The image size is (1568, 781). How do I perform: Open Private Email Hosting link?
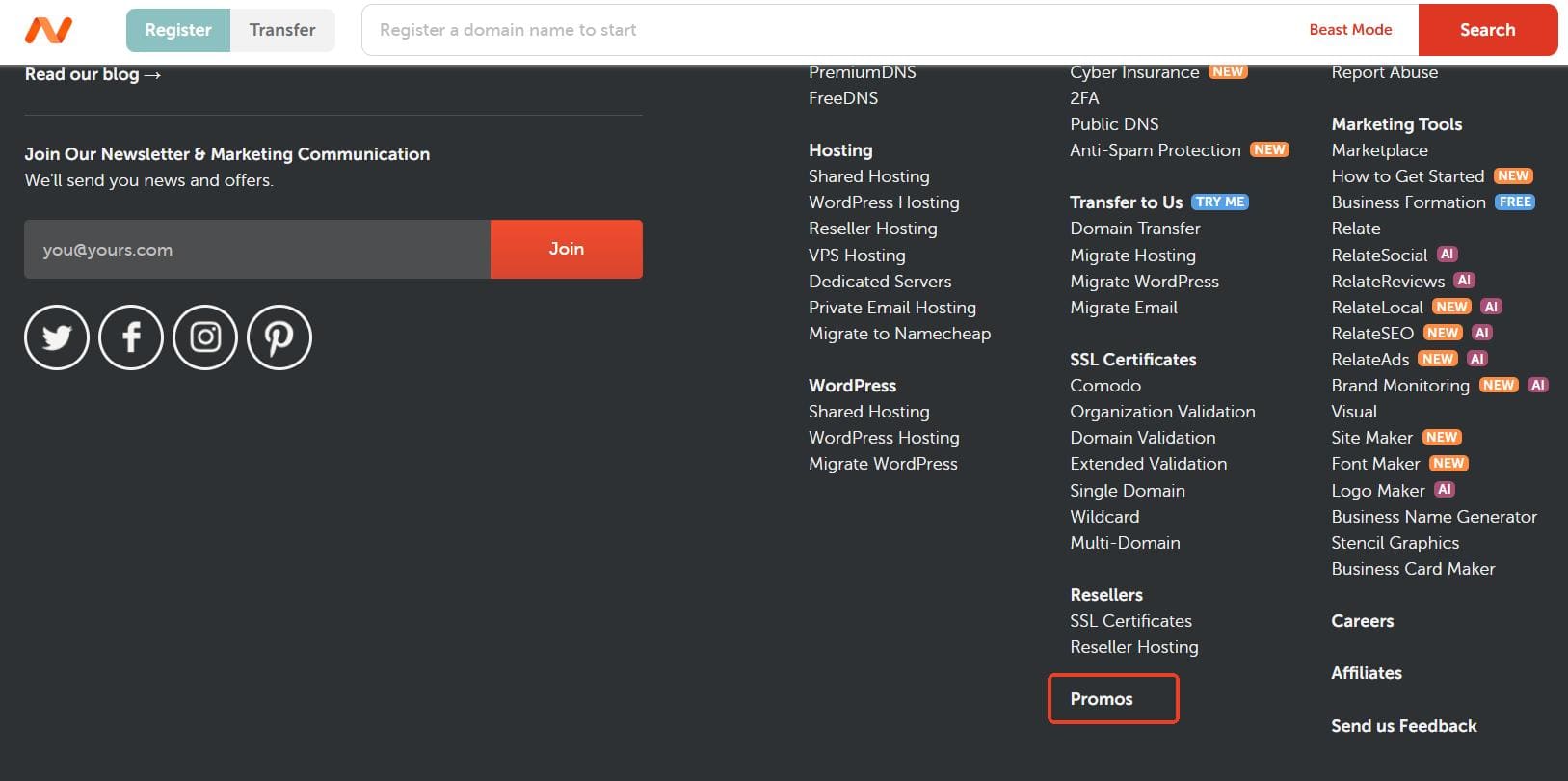pos(892,308)
